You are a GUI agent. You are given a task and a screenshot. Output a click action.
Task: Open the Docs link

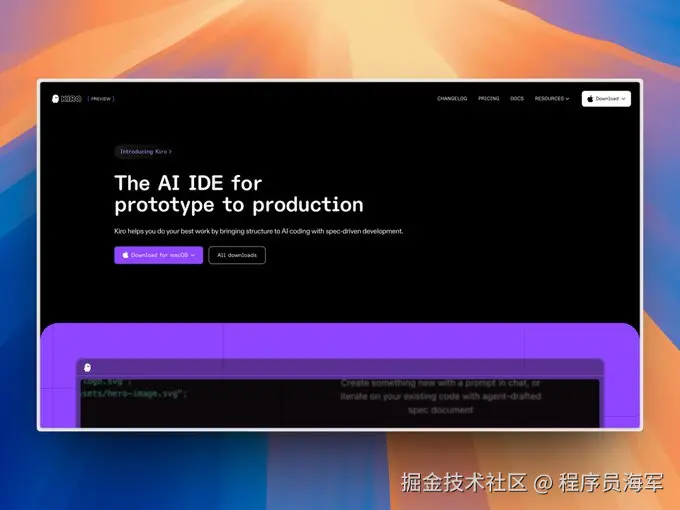517,99
